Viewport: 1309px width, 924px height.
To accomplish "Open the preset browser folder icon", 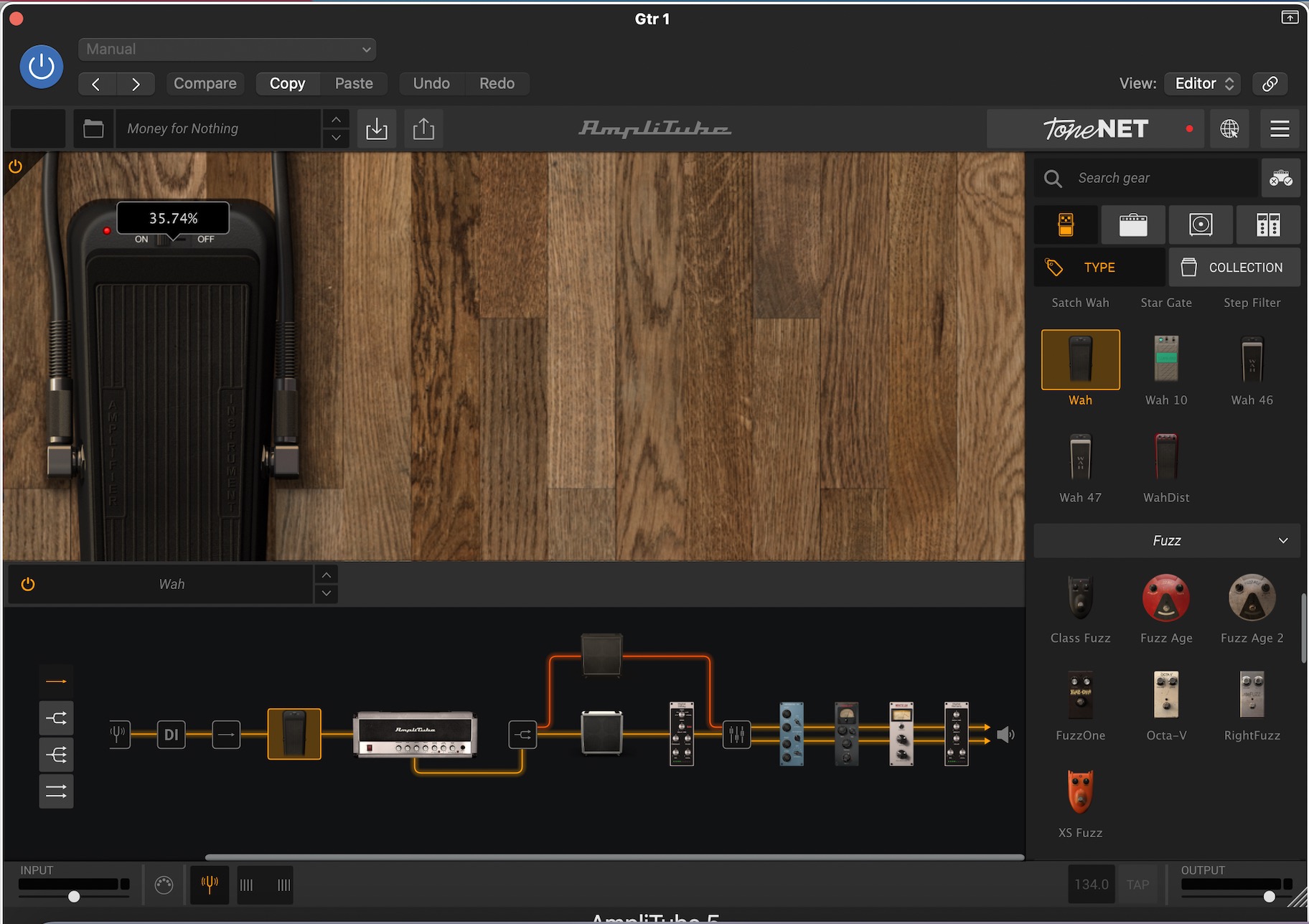I will click(93, 128).
